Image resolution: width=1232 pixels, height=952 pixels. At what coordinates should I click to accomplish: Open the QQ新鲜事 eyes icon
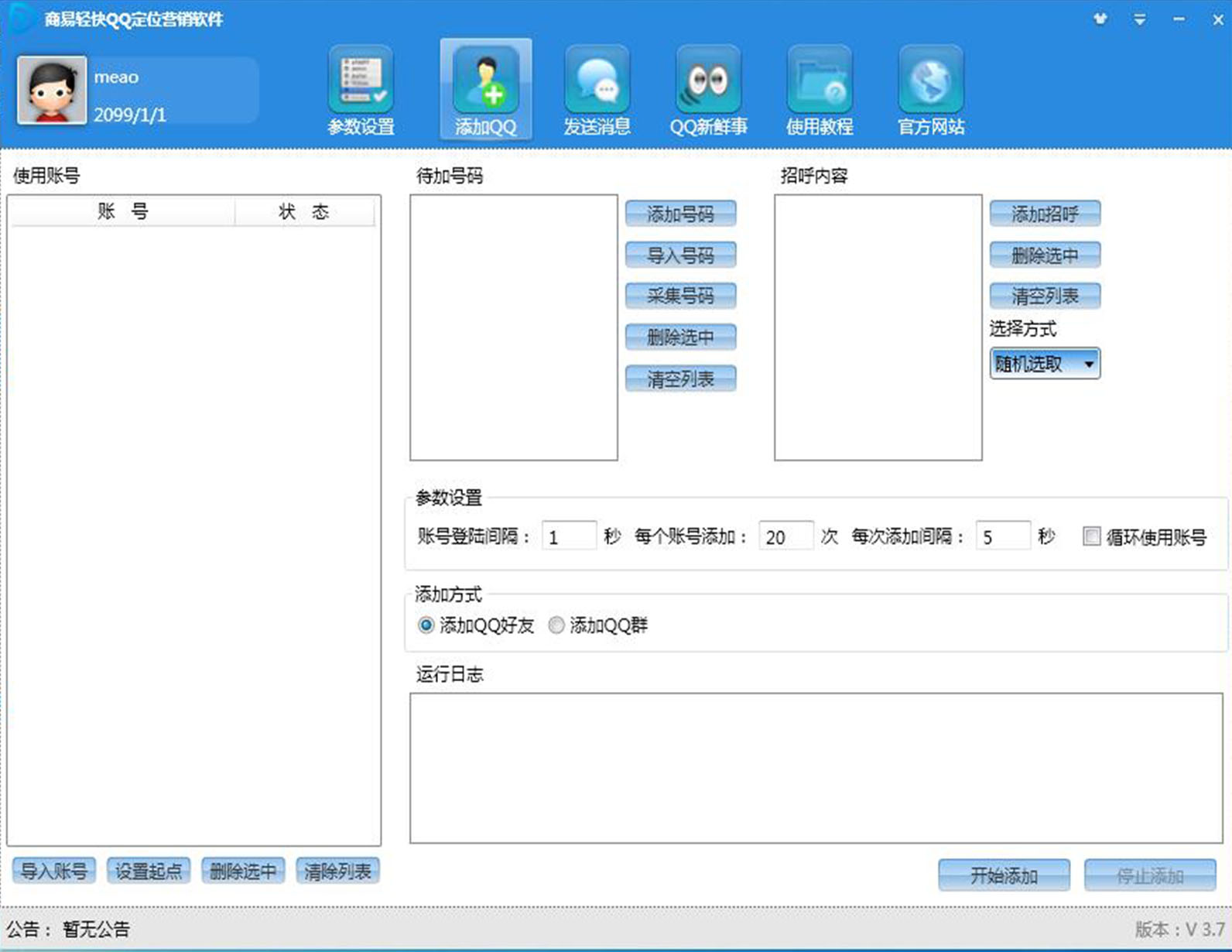pos(708,90)
